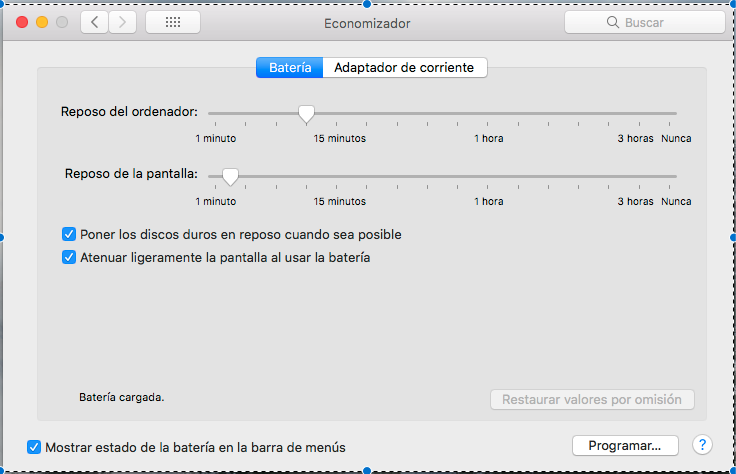Image resolution: width=736 pixels, height=474 pixels.
Task: Minimize the window with the yellow button
Action: tap(42, 22)
